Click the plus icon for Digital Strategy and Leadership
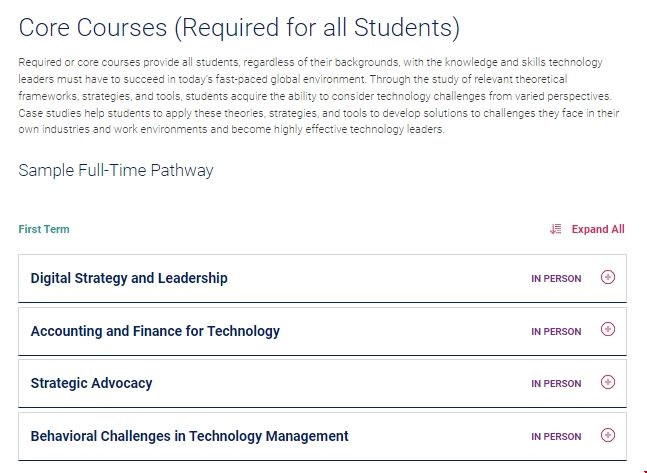Image resolution: width=647 pixels, height=473 pixels. tap(608, 278)
